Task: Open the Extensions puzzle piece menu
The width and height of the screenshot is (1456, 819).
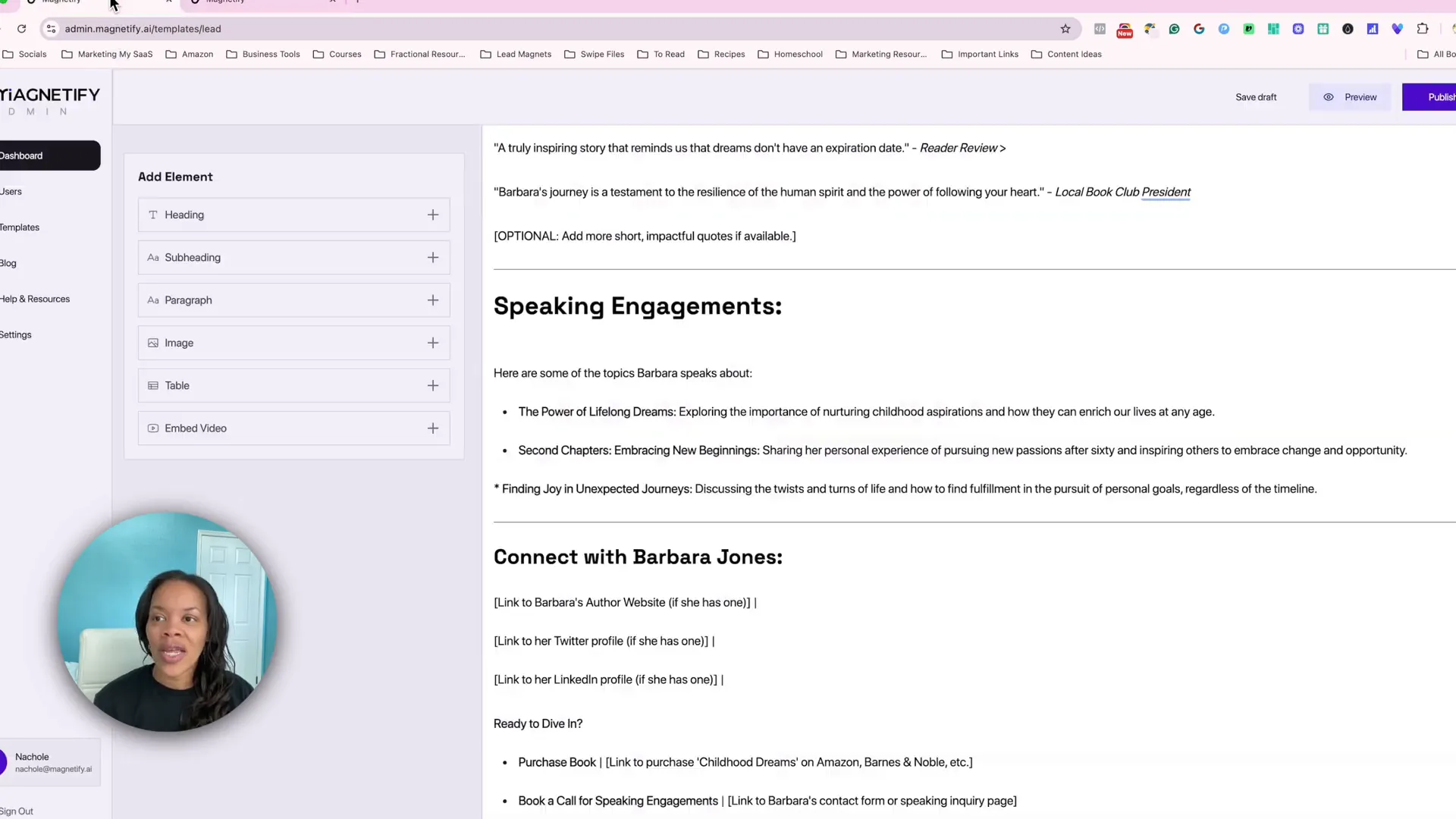Action: (x=1423, y=29)
